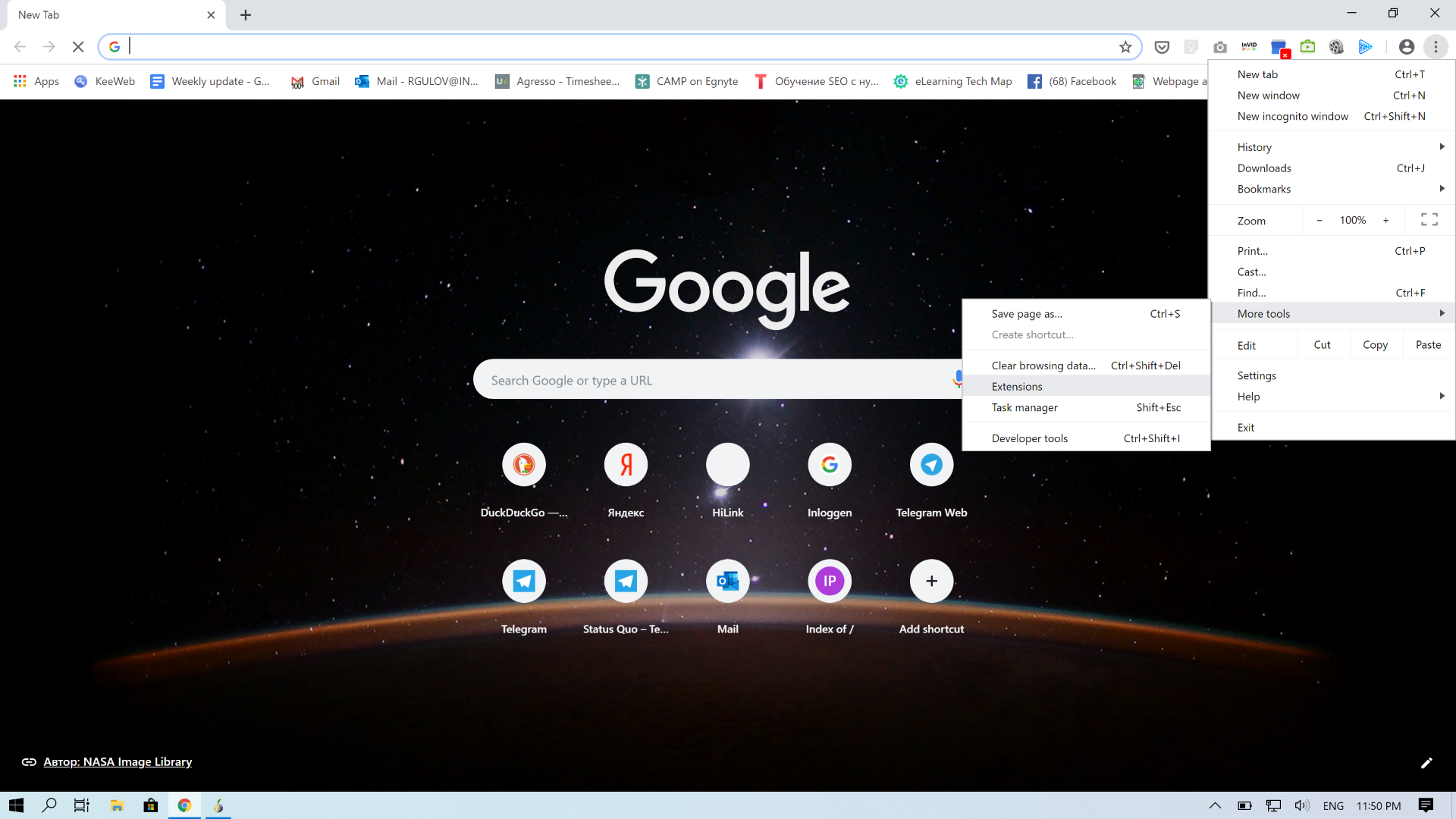Open the INVID extension icon

1249,47
